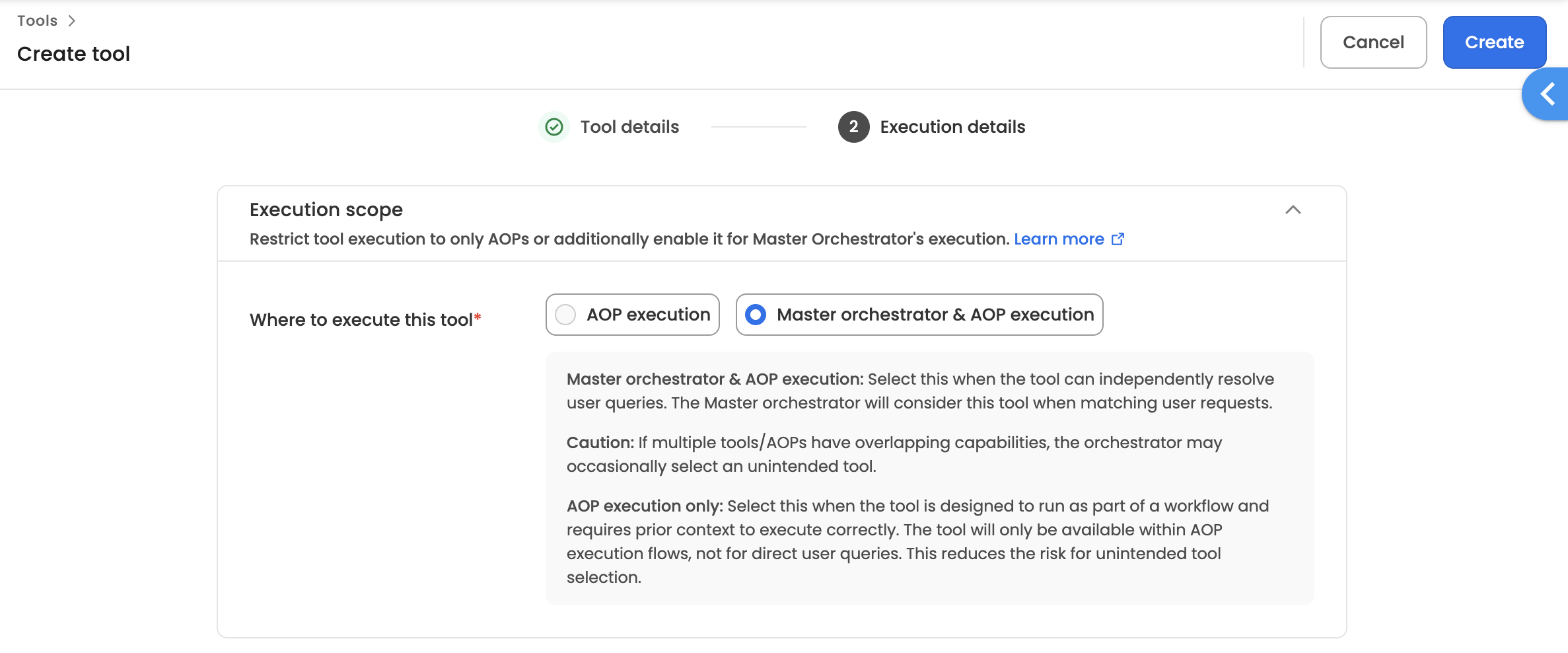Click the 'Execution scope' heading

[x=326, y=210]
